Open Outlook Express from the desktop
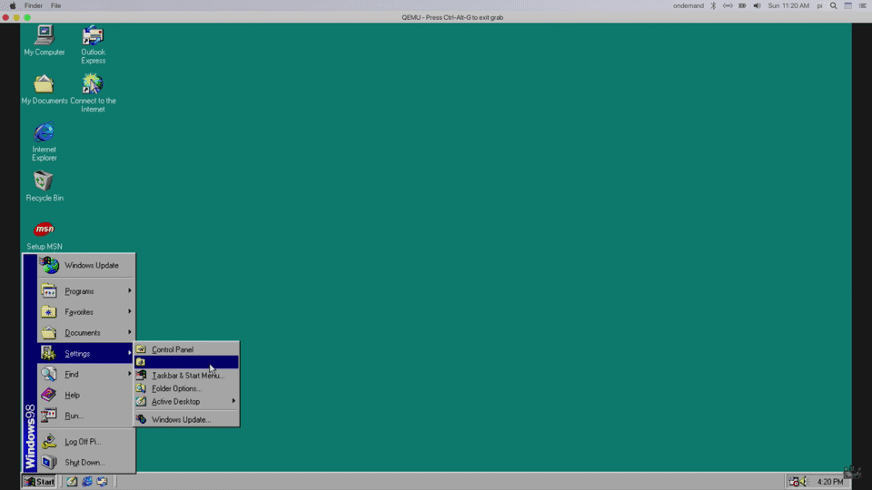This screenshot has height=490, width=872. pyautogui.click(x=93, y=37)
